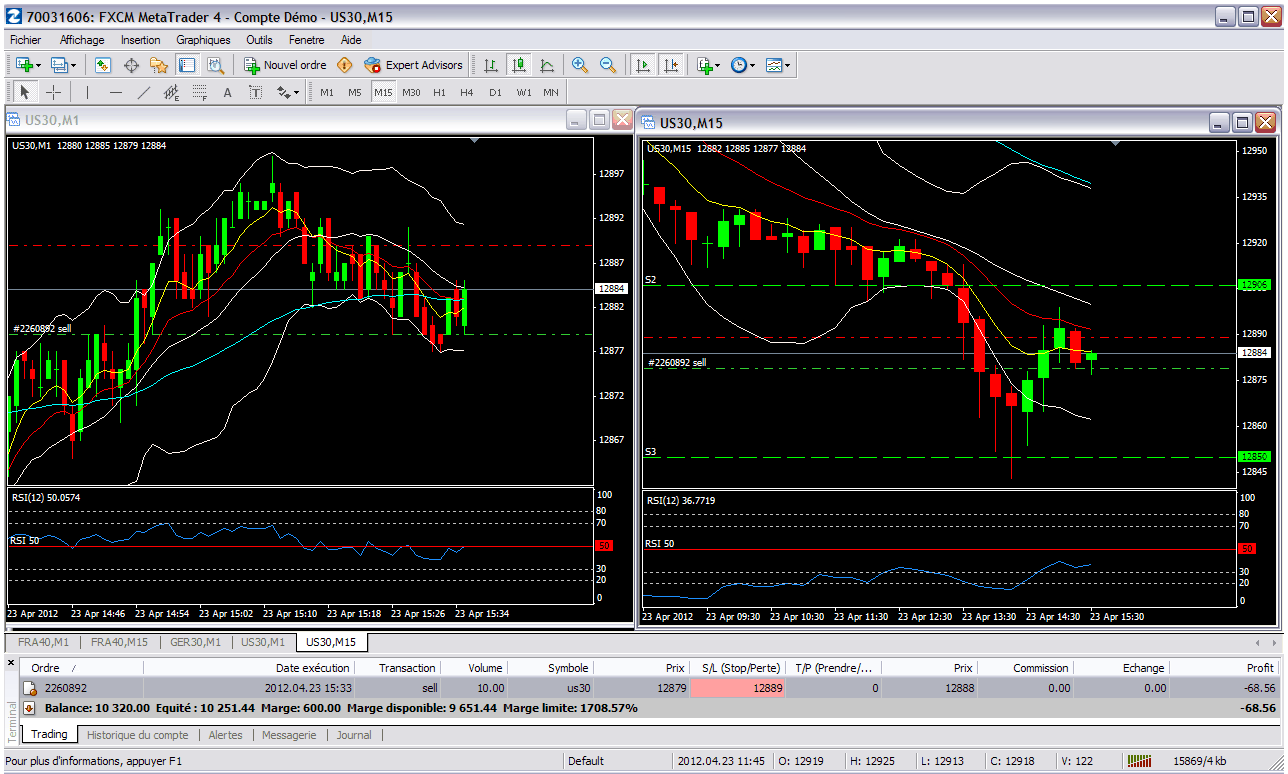Select the crosshair tool
This screenshot has height=774, width=1288.
click(54, 92)
